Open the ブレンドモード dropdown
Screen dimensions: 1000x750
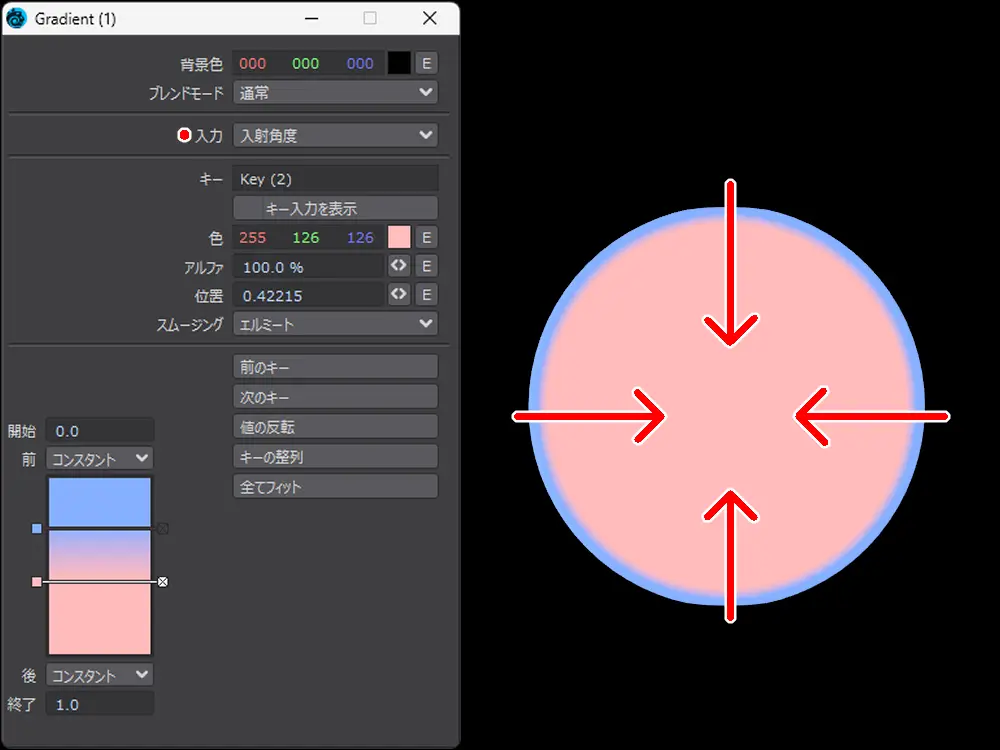335,92
